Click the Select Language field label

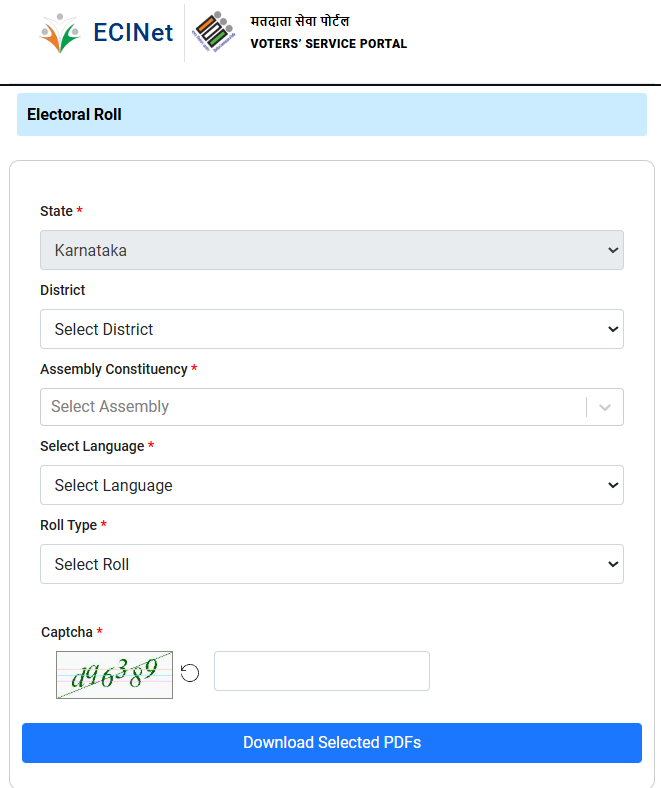[x=91, y=446]
